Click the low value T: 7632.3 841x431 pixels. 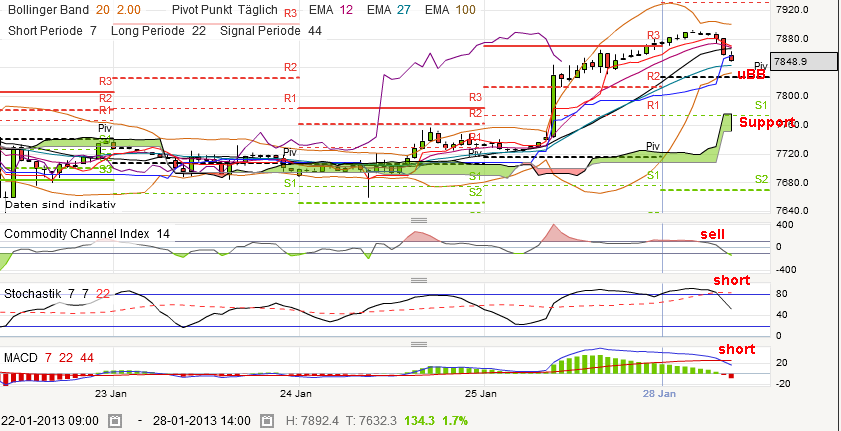coord(371,420)
